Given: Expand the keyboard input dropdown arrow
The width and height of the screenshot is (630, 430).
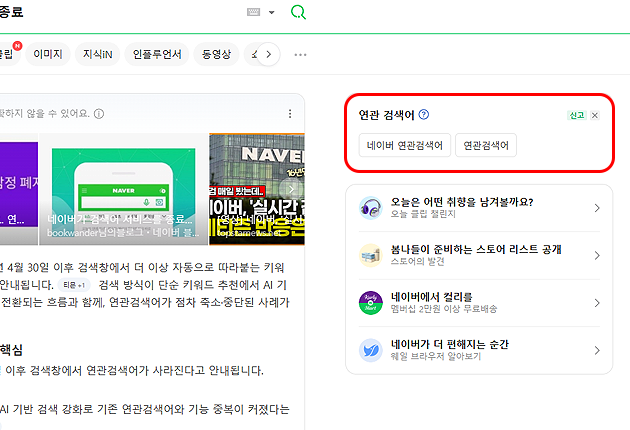Looking at the screenshot, I should pos(272,12).
